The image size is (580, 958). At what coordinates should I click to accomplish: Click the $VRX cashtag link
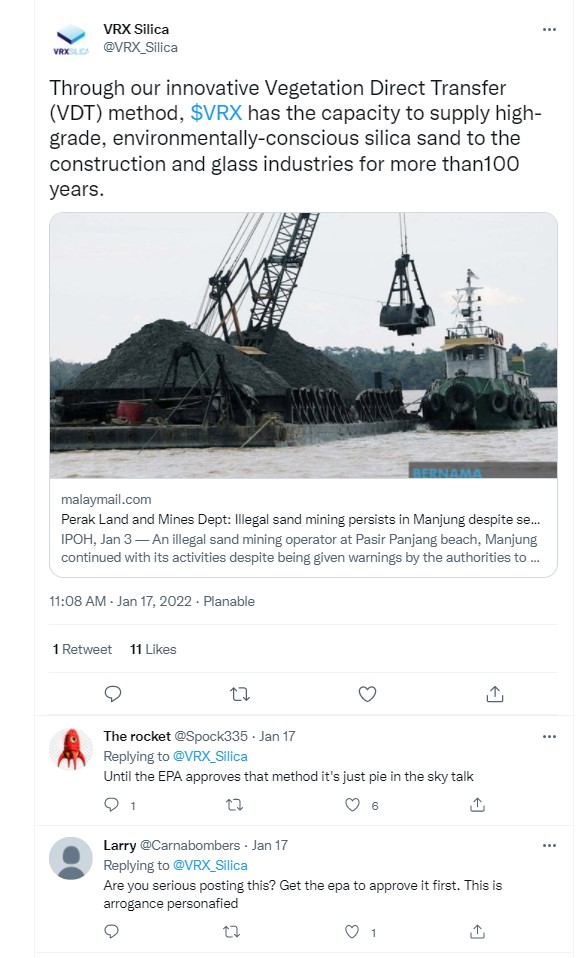click(x=216, y=113)
